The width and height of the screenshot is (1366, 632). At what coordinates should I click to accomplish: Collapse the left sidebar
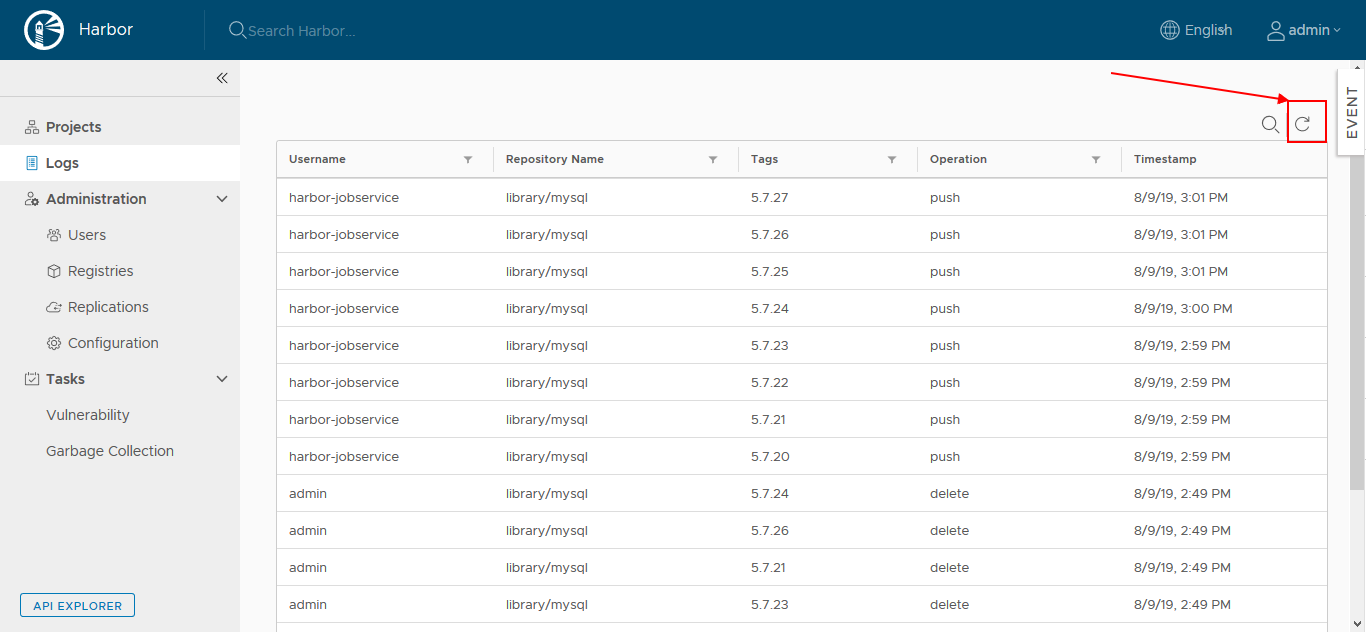coord(221,77)
